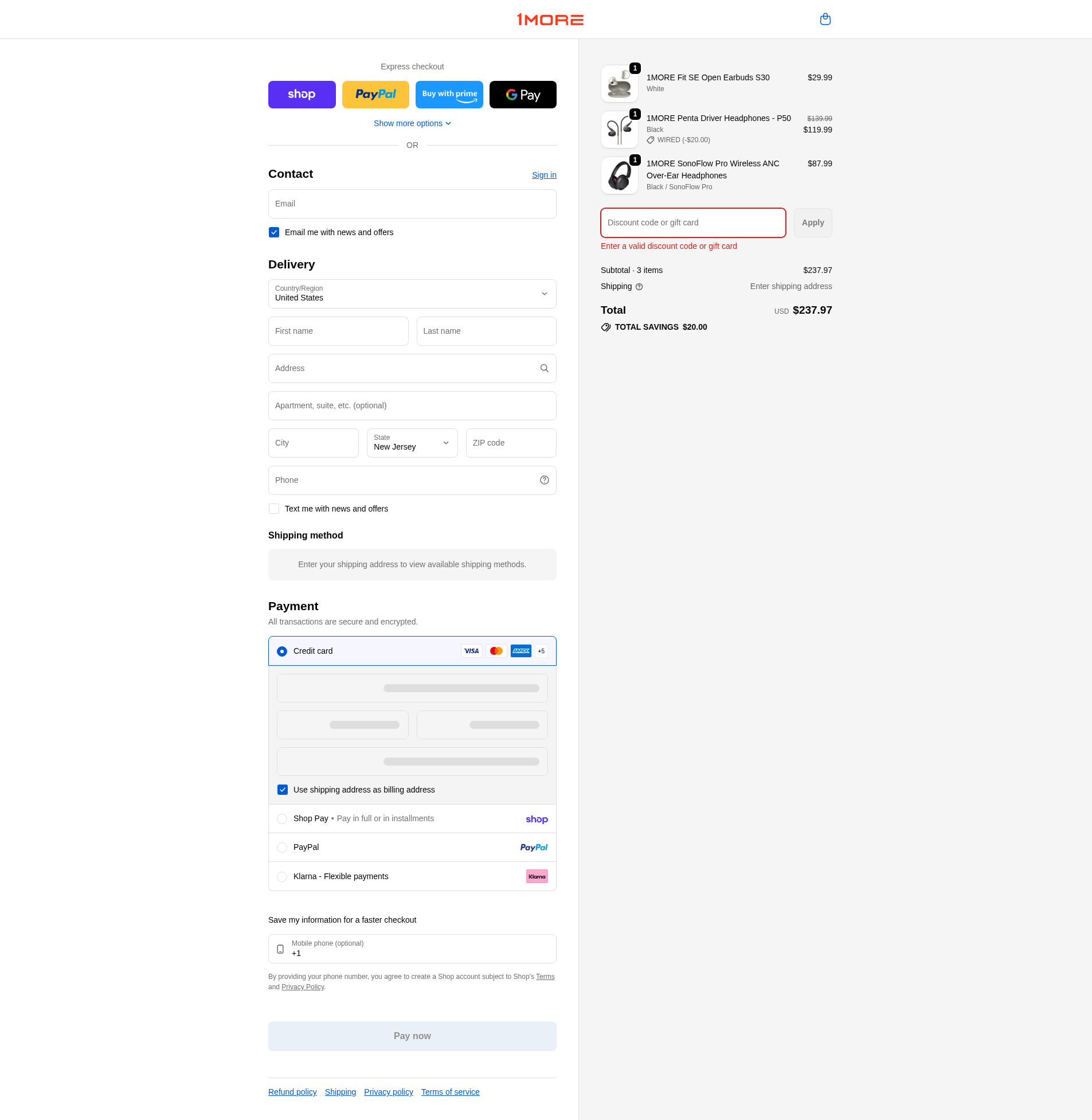Express checkout with PayPal

[375, 94]
